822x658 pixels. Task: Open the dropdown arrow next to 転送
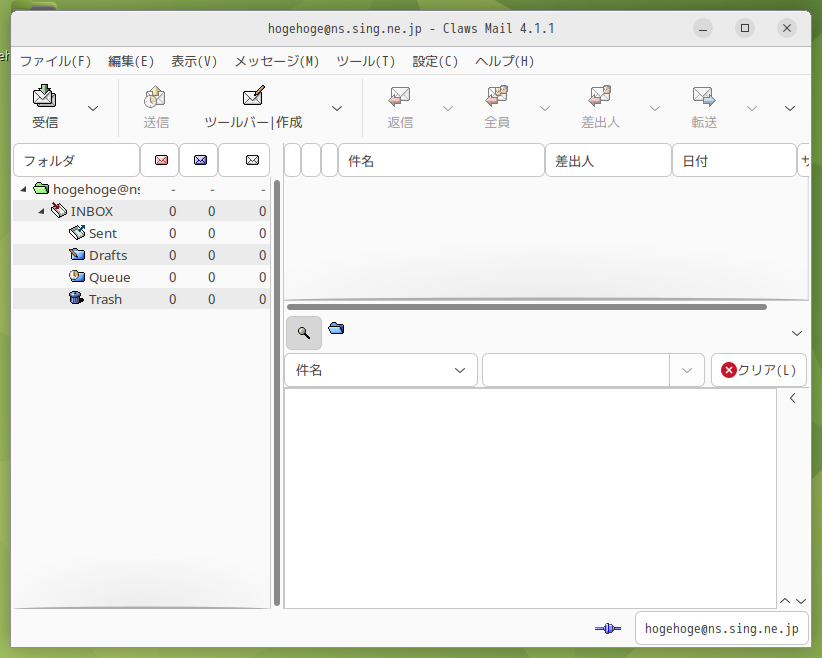pyautogui.click(x=752, y=109)
